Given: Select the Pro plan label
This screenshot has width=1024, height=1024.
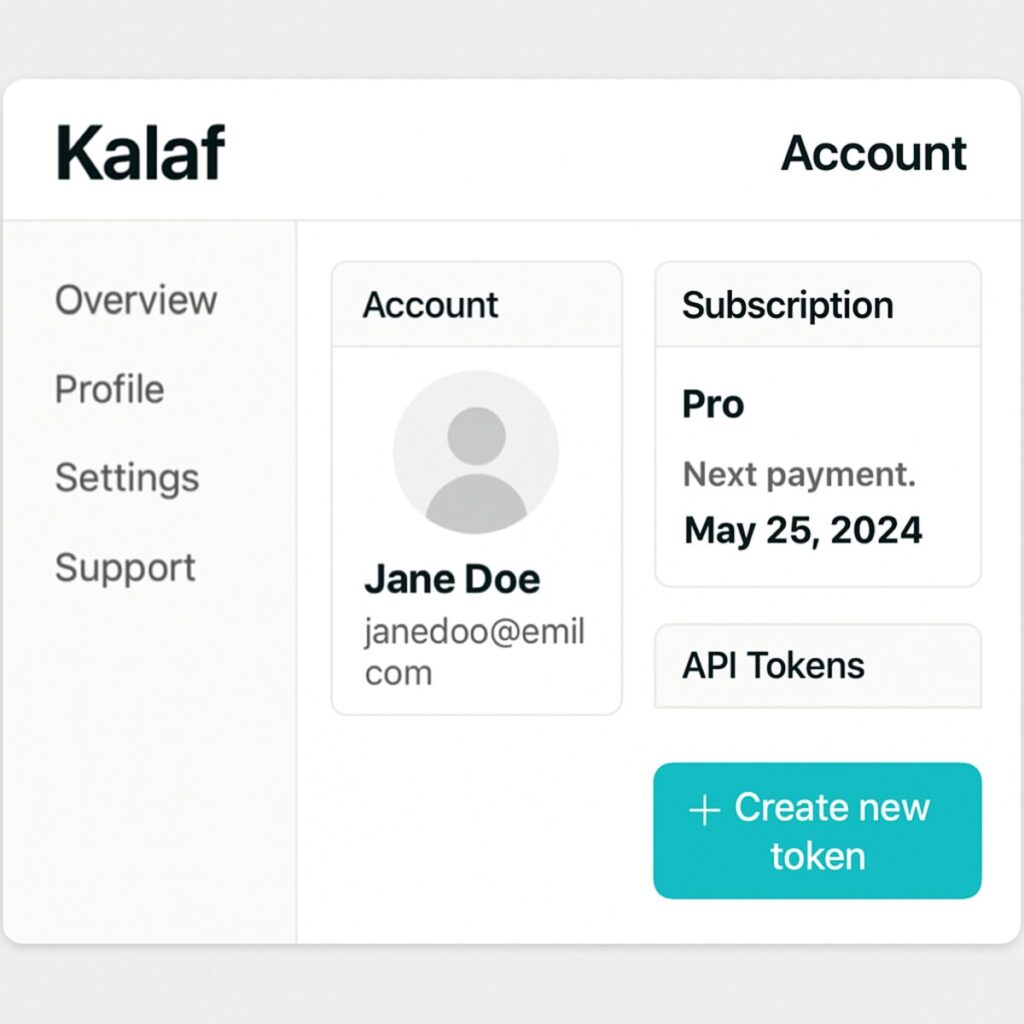Looking at the screenshot, I should (x=712, y=404).
